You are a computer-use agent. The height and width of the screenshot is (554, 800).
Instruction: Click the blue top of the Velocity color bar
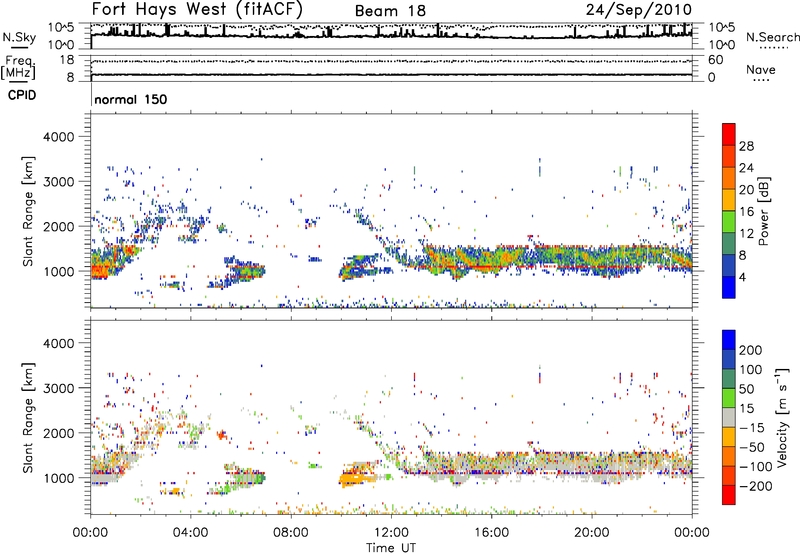tap(729, 340)
